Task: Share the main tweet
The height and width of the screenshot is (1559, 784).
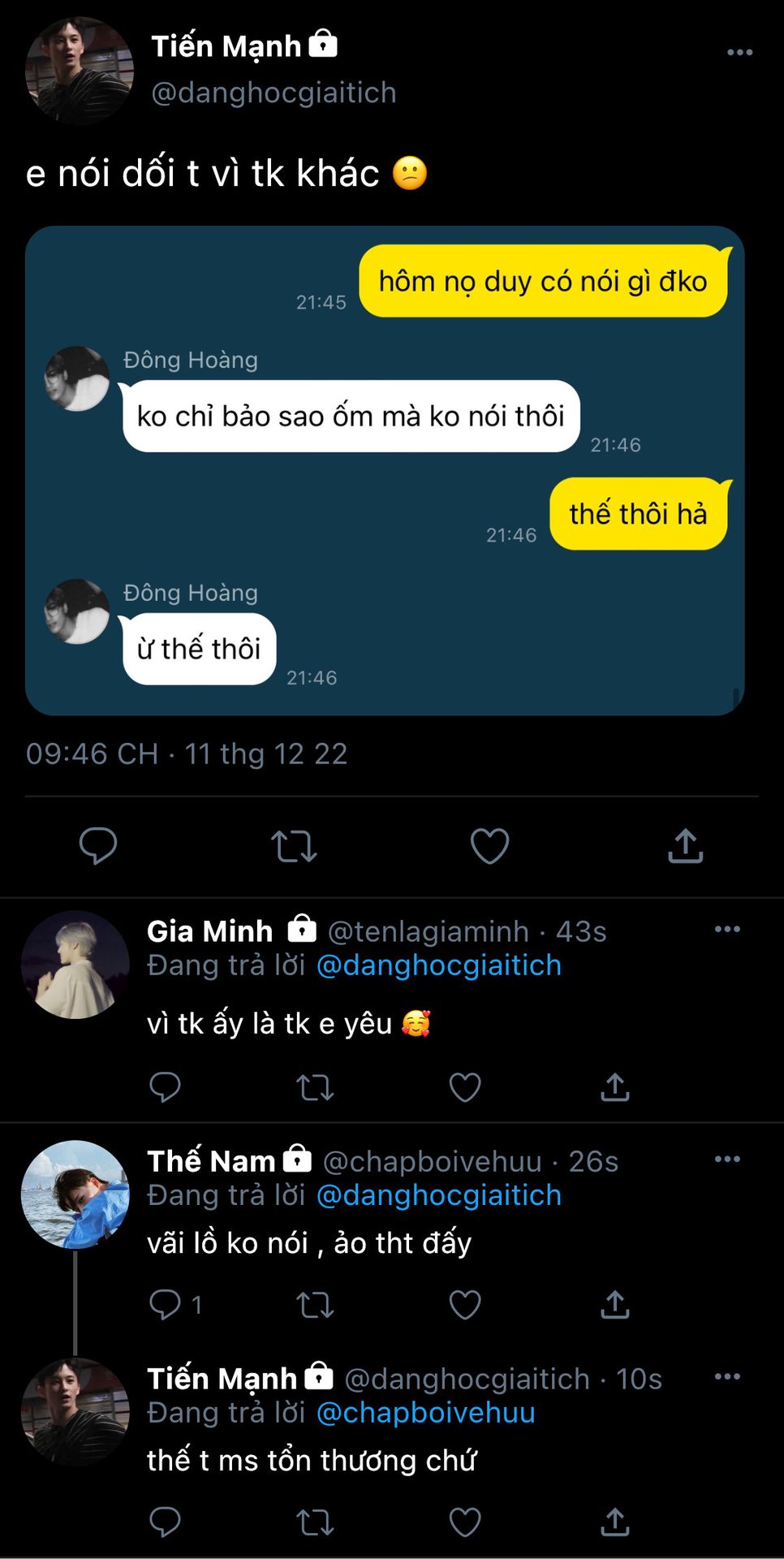Action: pos(686,846)
